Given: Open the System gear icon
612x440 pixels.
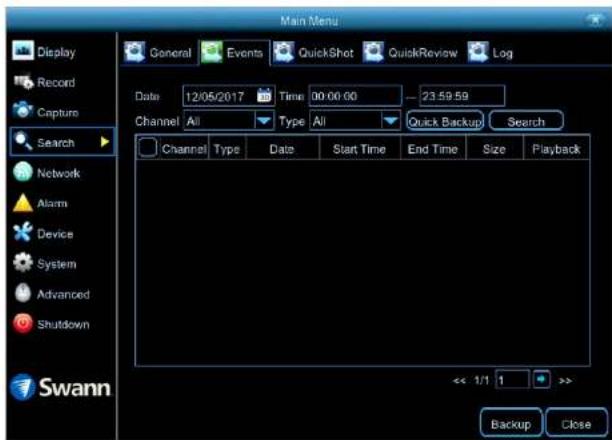Looking at the screenshot, I should (x=23, y=262).
